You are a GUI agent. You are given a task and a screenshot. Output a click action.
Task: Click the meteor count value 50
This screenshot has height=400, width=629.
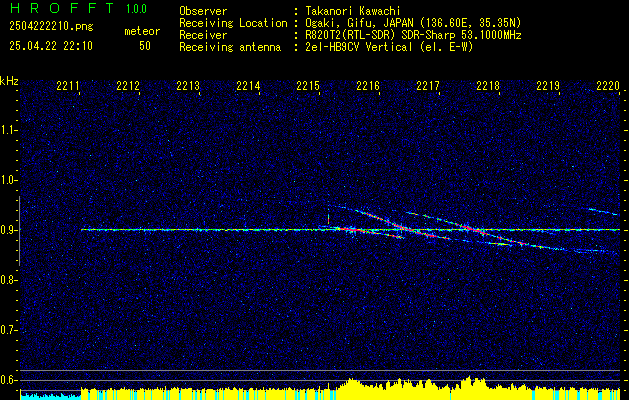tap(145, 46)
